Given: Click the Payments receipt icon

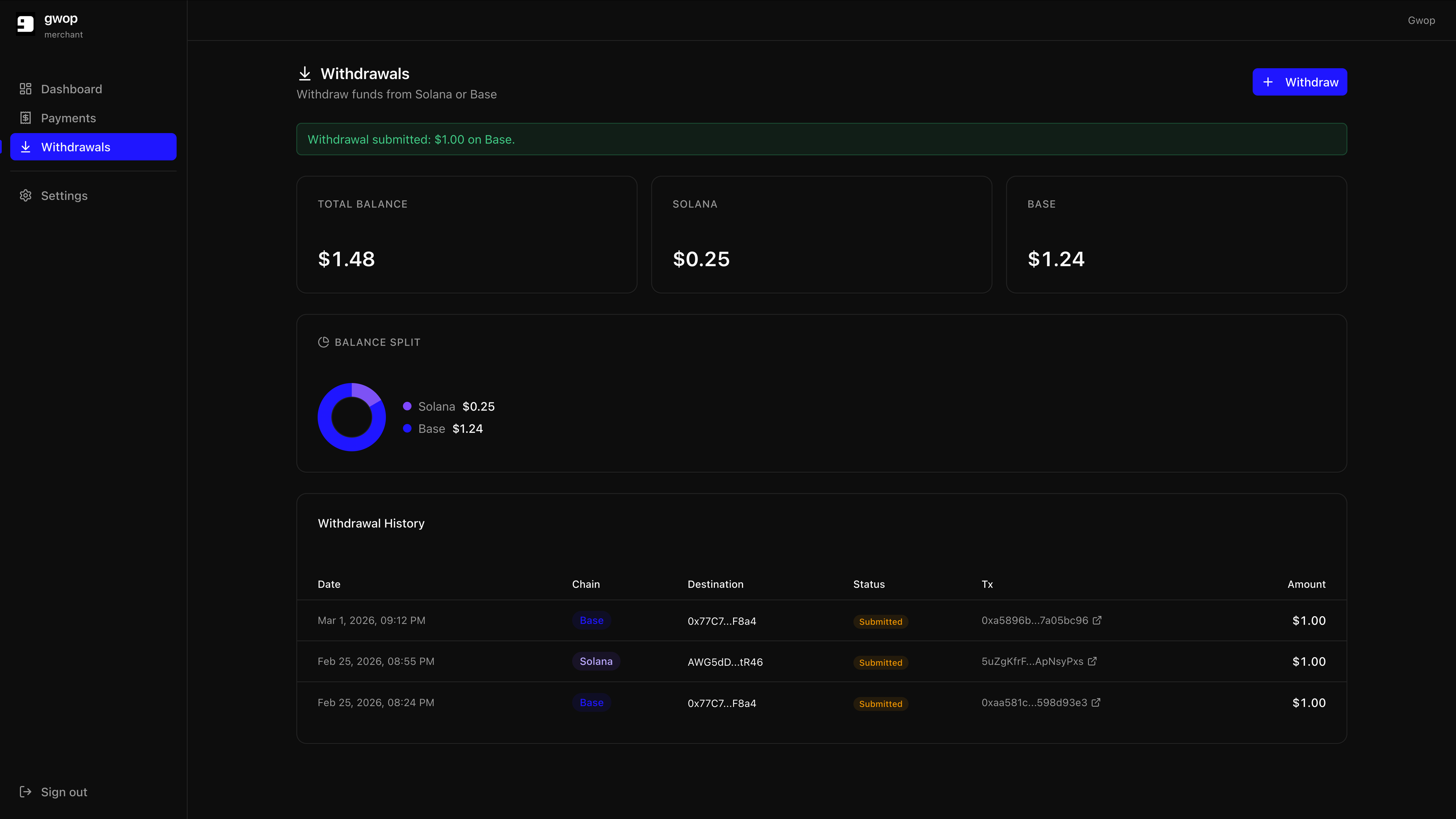Looking at the screenshot, I should point(25,117).
